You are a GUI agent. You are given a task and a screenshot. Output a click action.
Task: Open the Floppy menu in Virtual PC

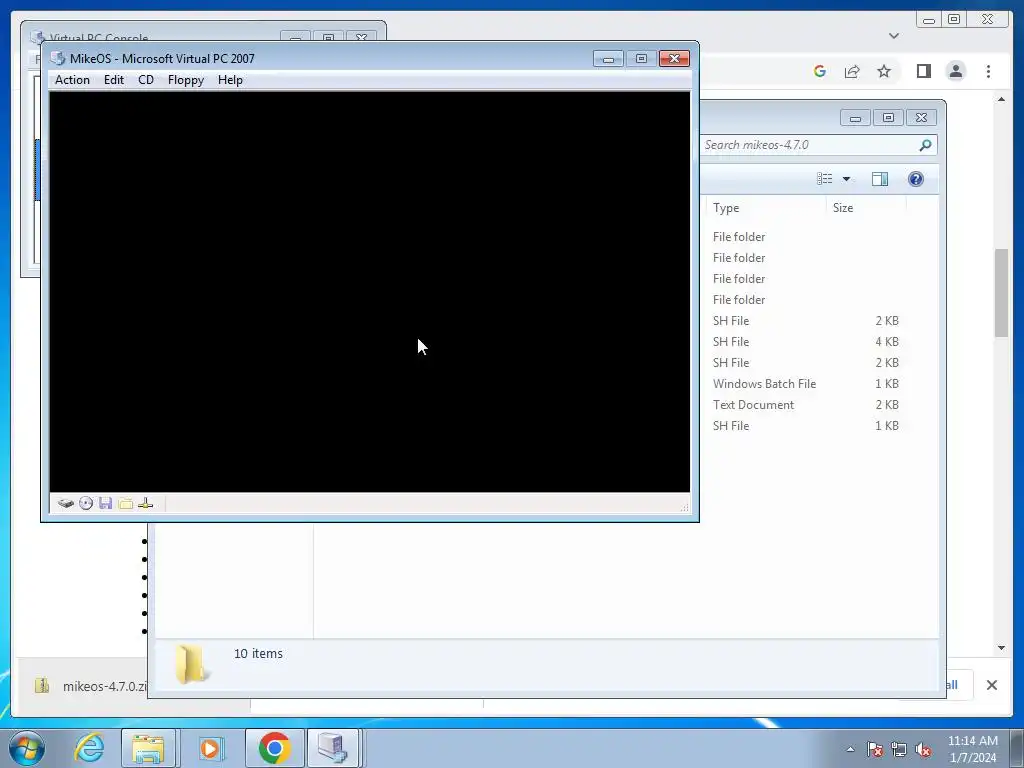pyautogui.click(x=185, y=80)
